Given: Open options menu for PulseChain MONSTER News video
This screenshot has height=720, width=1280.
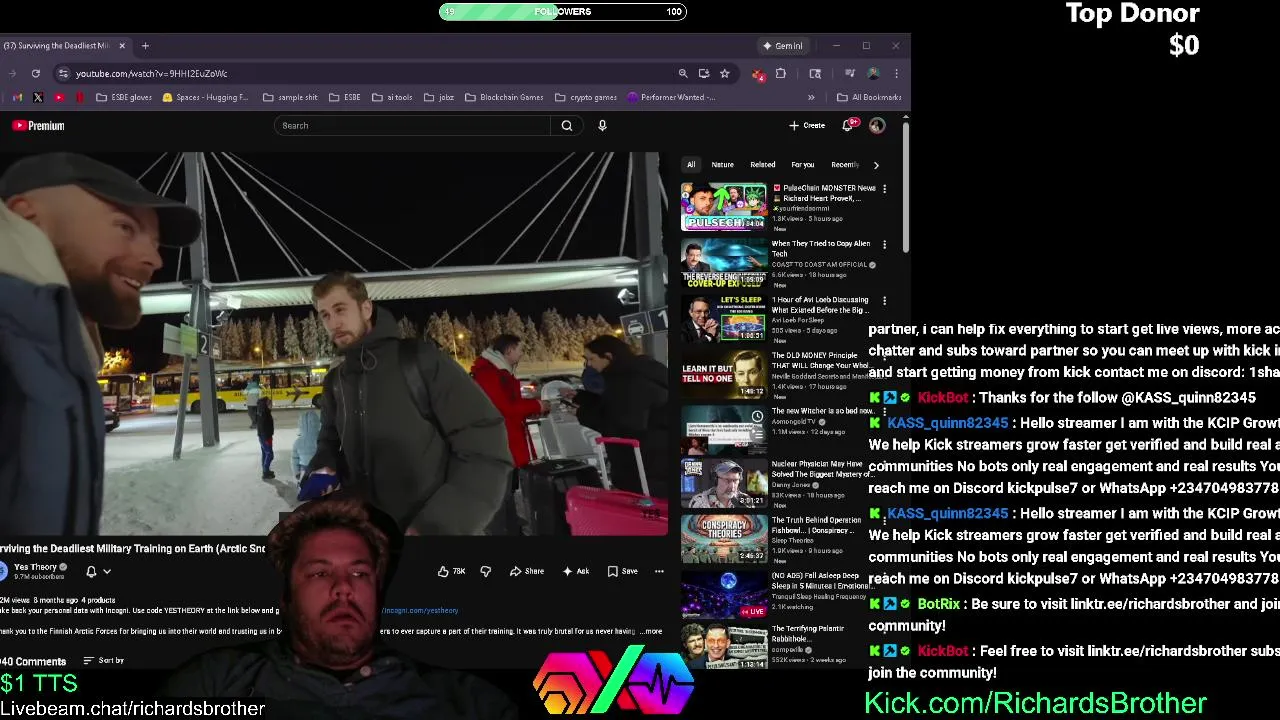Looking at the screenshot, I should [x=884, y=188].
